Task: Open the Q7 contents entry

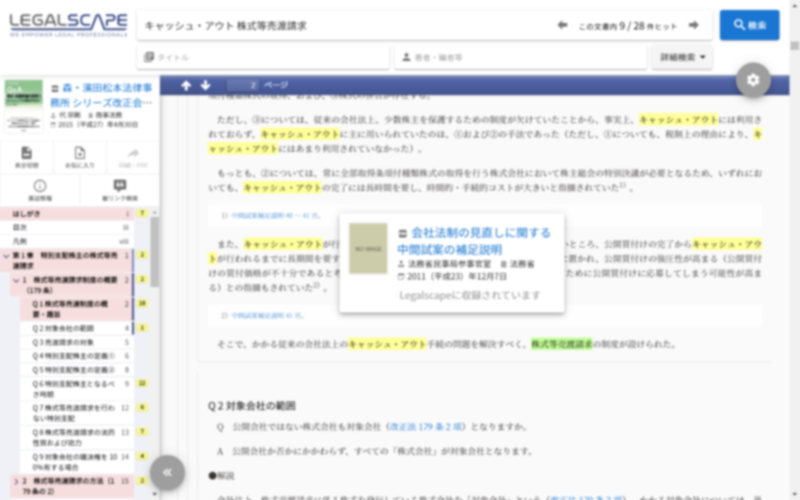Action: point(77,413)
